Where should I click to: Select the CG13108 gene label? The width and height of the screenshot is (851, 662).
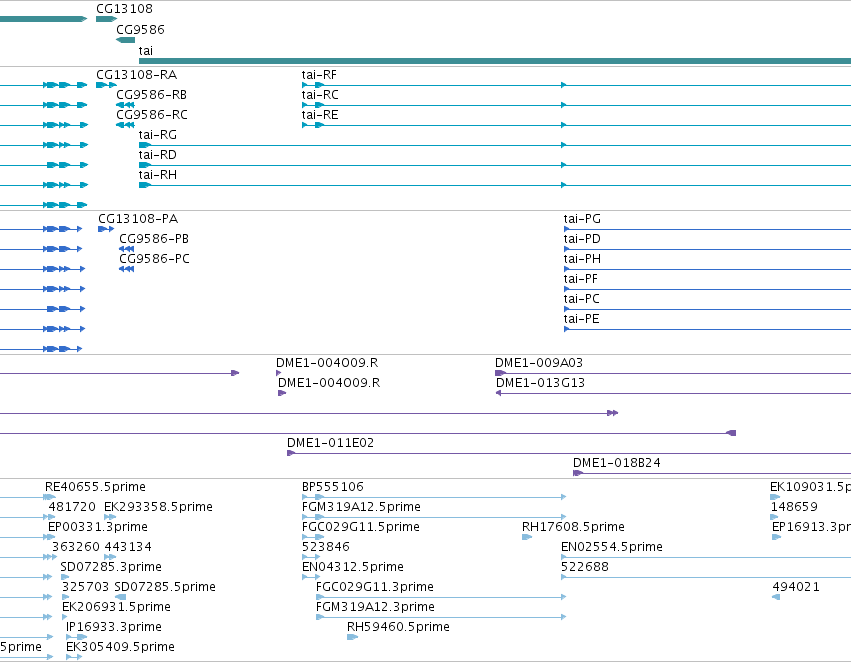click(x=124, y=9)
